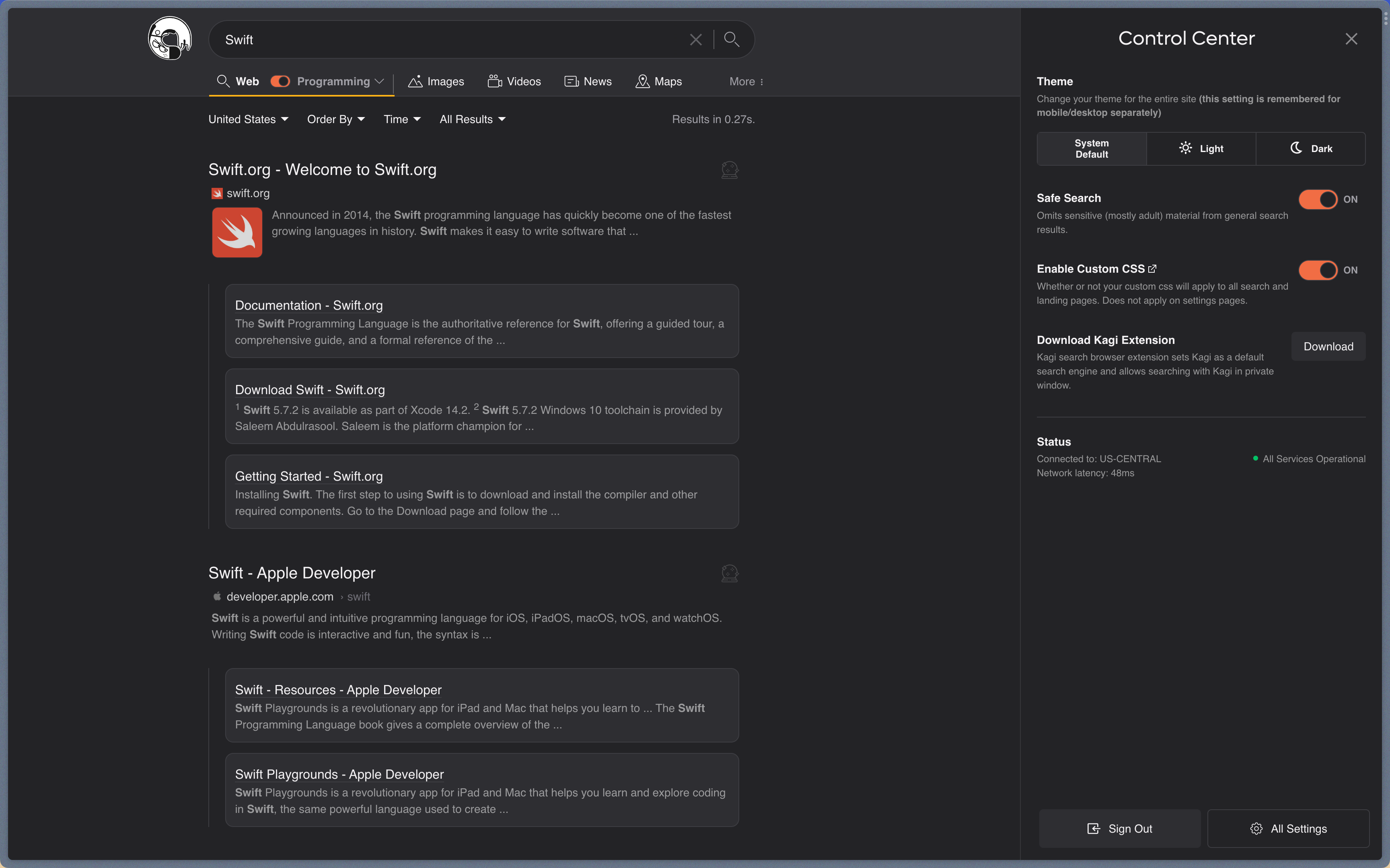The width and height of the screenshot is (1390, 868).
Task: Click the Kagi dog logo
Action: coord(170,39)
